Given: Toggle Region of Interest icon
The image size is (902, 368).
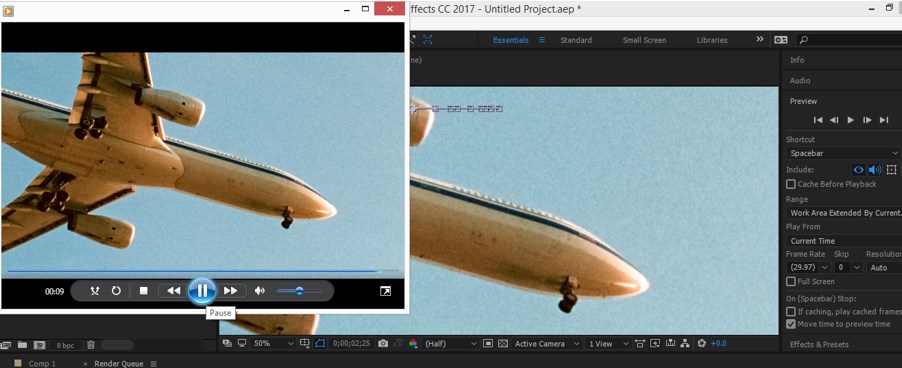Looking at the screenshot, I should (488, 343).
